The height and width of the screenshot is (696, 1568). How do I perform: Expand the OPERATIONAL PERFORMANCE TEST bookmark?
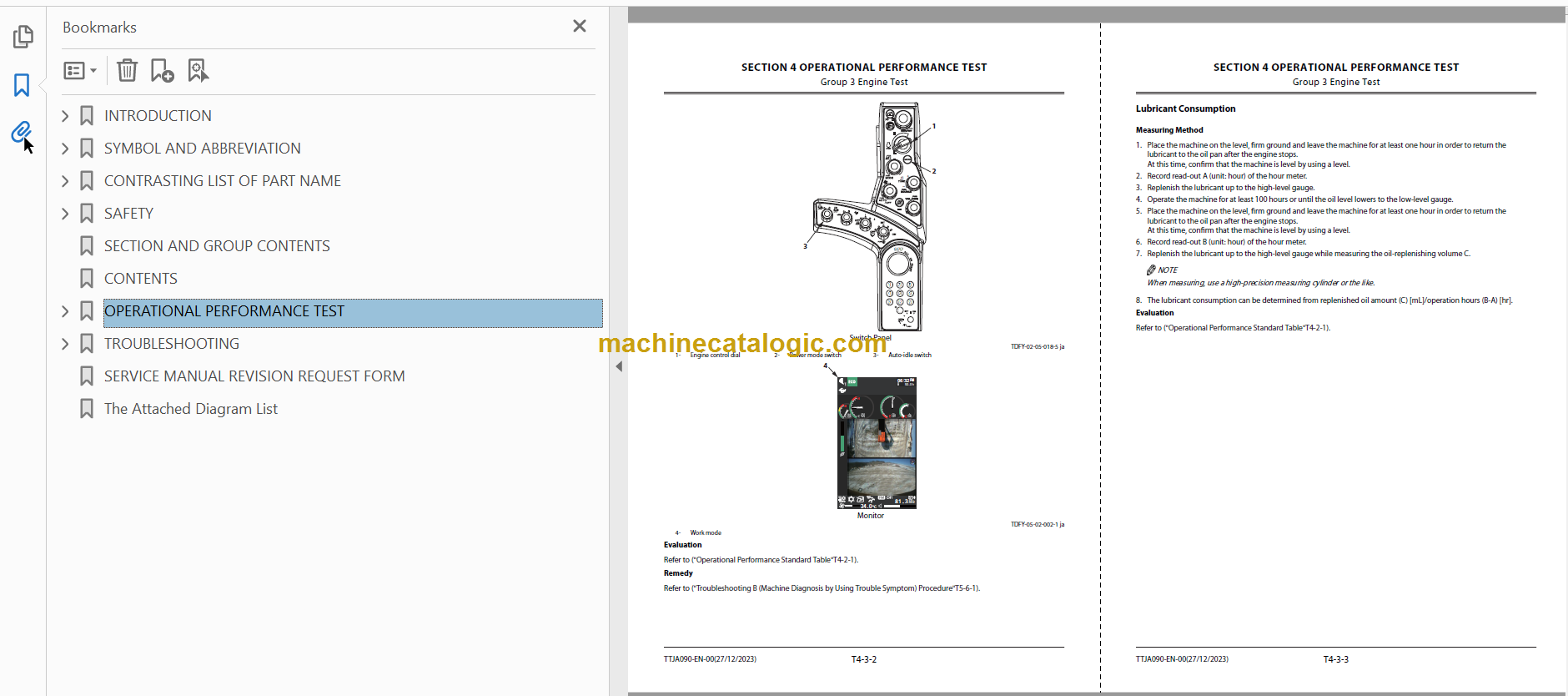click(65, 311)
